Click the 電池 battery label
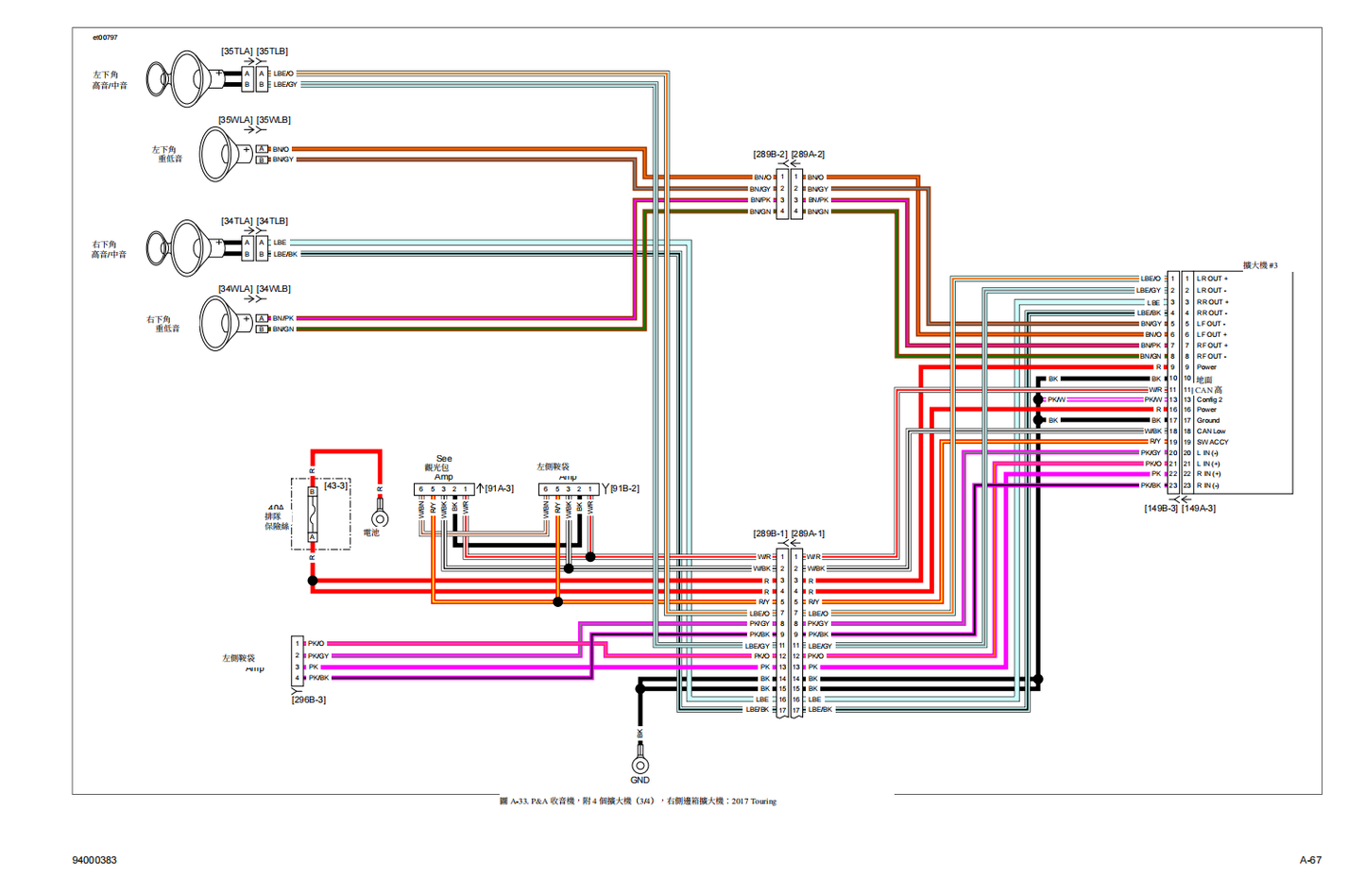Viewport: 1365px width, 896px height. [372, 533]
